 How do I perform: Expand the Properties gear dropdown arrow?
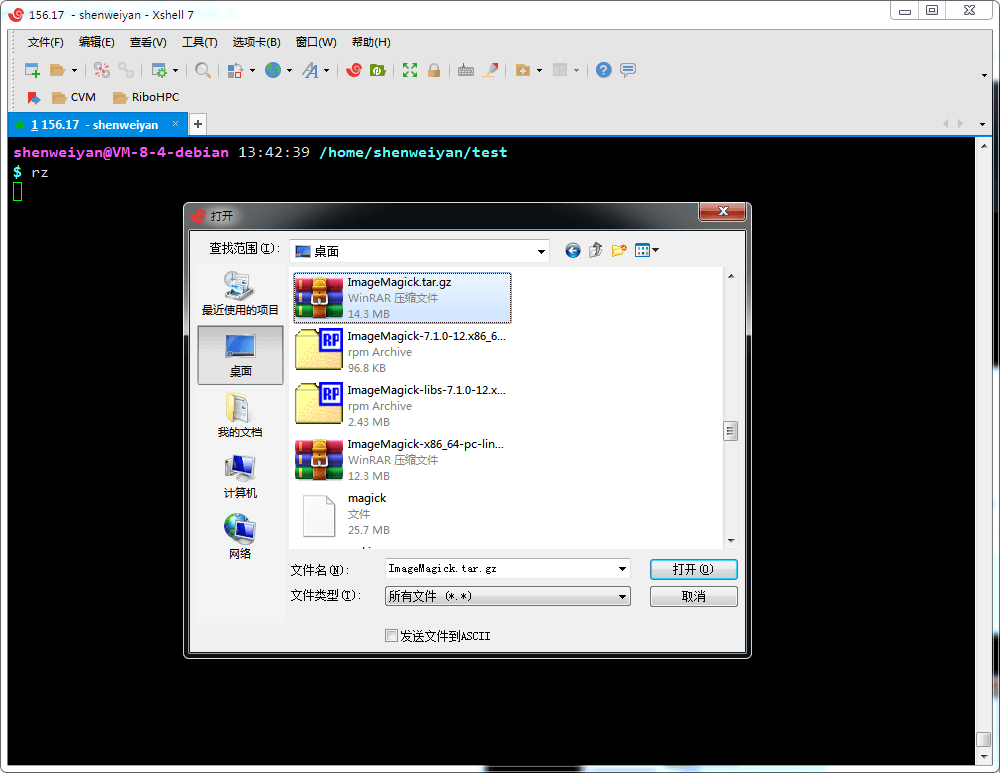pyautogui.click(x=175, y=70)
